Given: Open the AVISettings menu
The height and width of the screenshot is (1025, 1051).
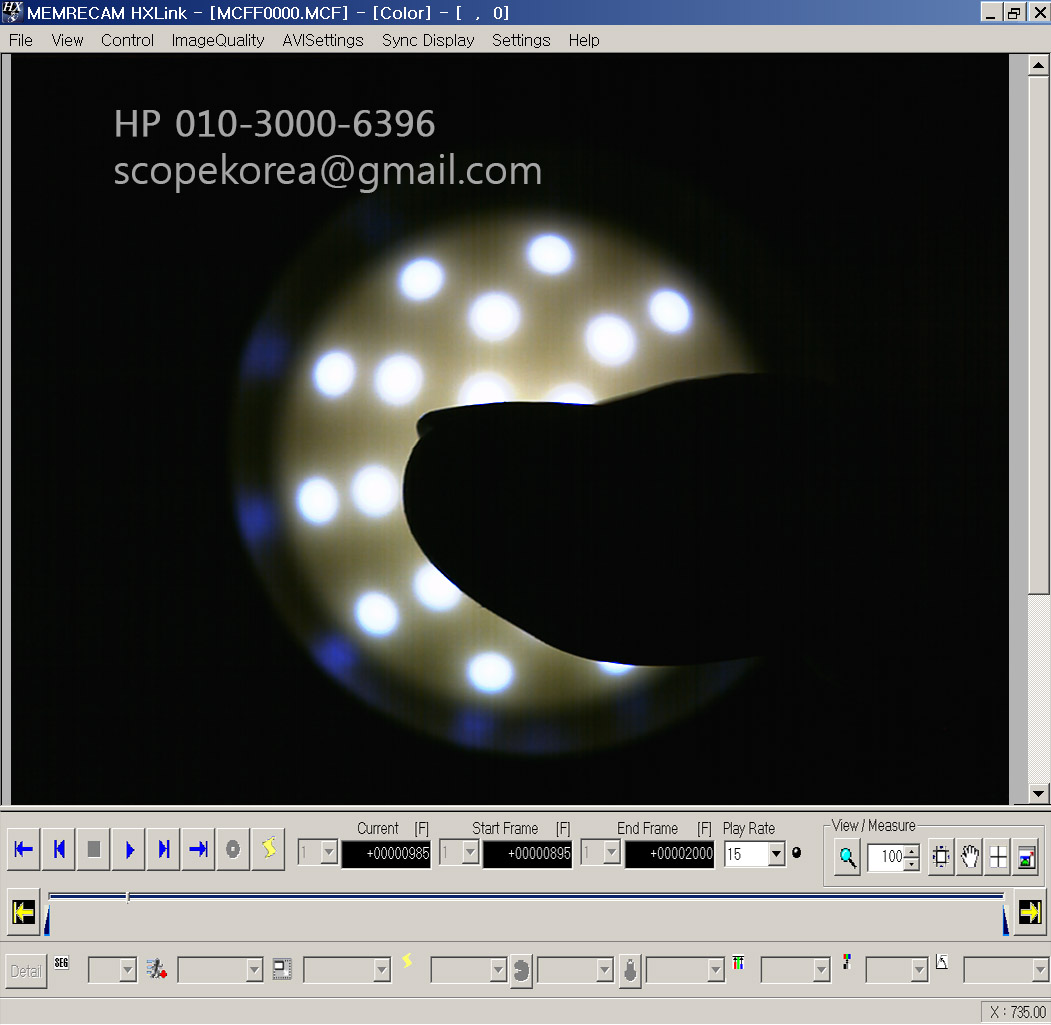Looking at the screenshot, I should [x=323, y=40].
